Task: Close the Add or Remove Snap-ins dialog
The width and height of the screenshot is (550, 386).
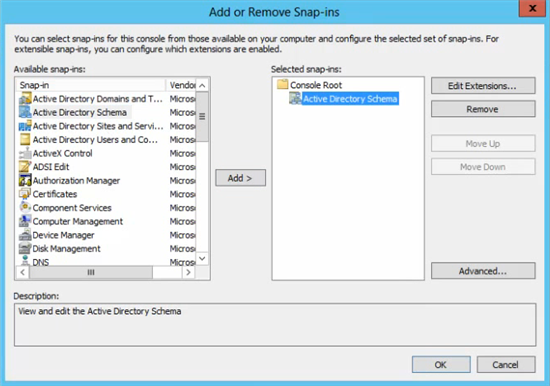Action: click(532, 8)
